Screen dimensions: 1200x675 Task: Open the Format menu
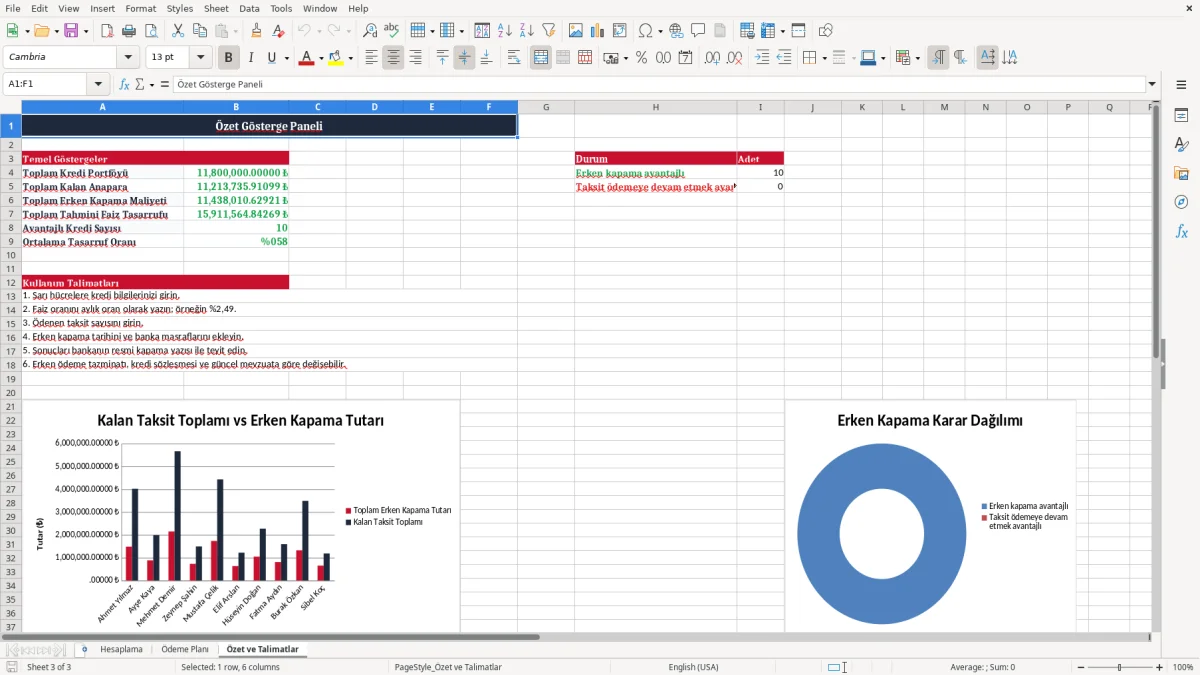tap(141, 8)
